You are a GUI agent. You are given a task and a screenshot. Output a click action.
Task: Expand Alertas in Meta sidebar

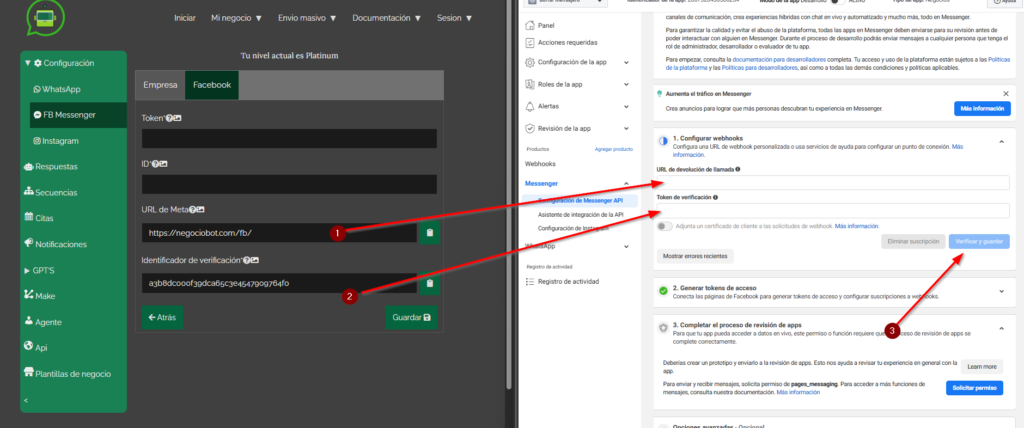click(x=626, y=106)
